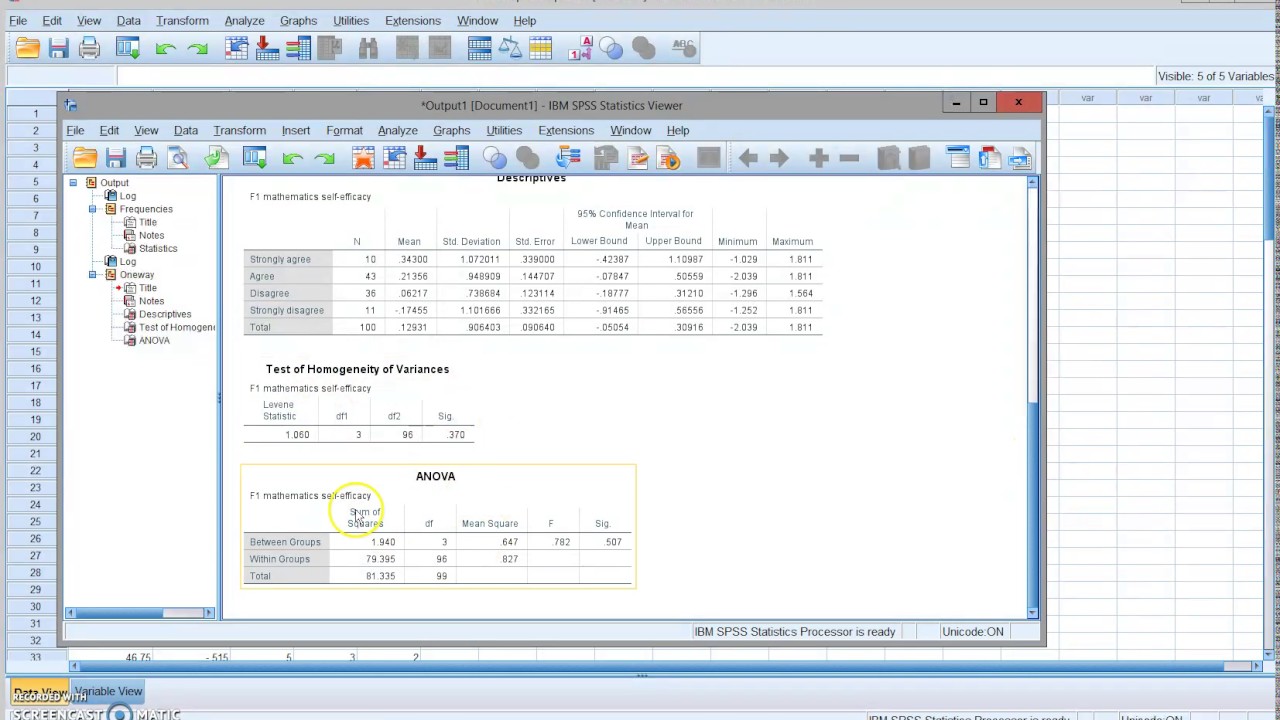Viewport: 1280px width, 720px height.
Task: Click Select Cases icon in Data Editor
Action: pos(541,48)
